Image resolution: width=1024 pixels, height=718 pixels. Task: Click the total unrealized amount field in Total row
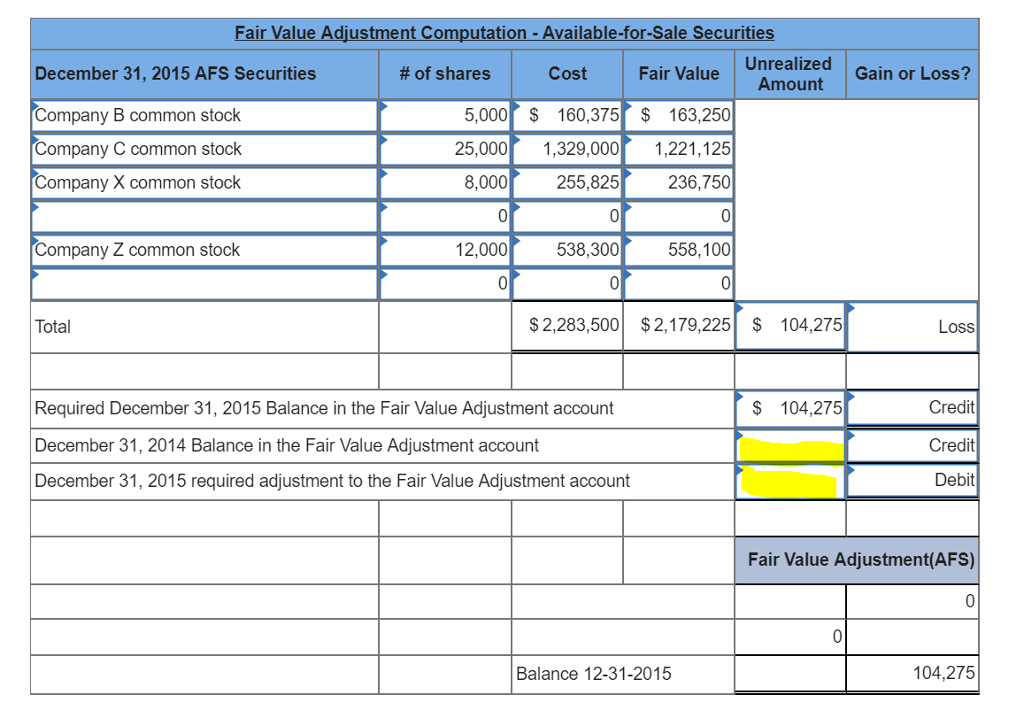pyautogui.click(x=790, y=325)
